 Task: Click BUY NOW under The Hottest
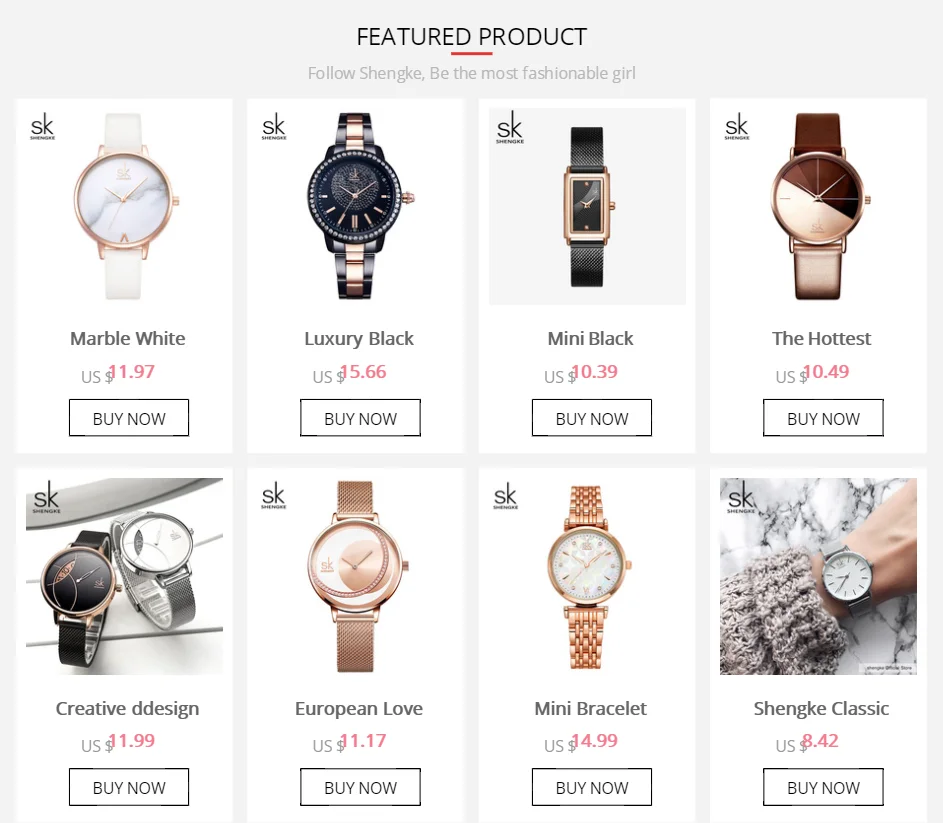tap(823, 418)
